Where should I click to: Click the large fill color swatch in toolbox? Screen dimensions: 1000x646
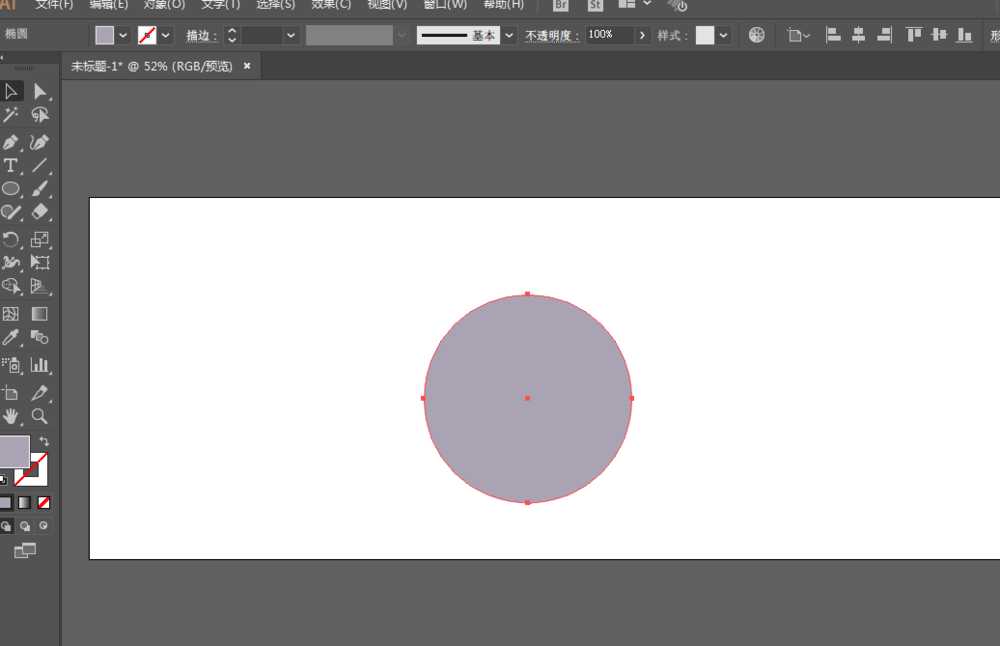[x=14, y=451]
